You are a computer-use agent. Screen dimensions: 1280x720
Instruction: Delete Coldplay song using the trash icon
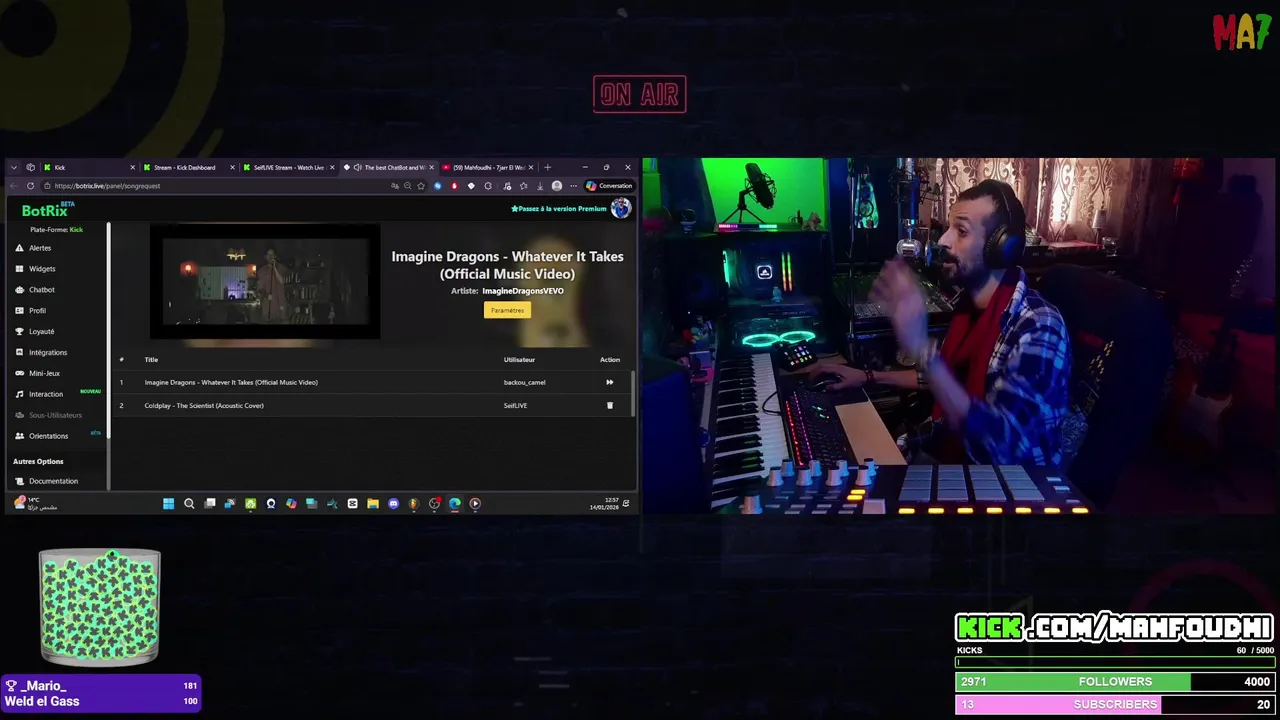tap(609, 405)
